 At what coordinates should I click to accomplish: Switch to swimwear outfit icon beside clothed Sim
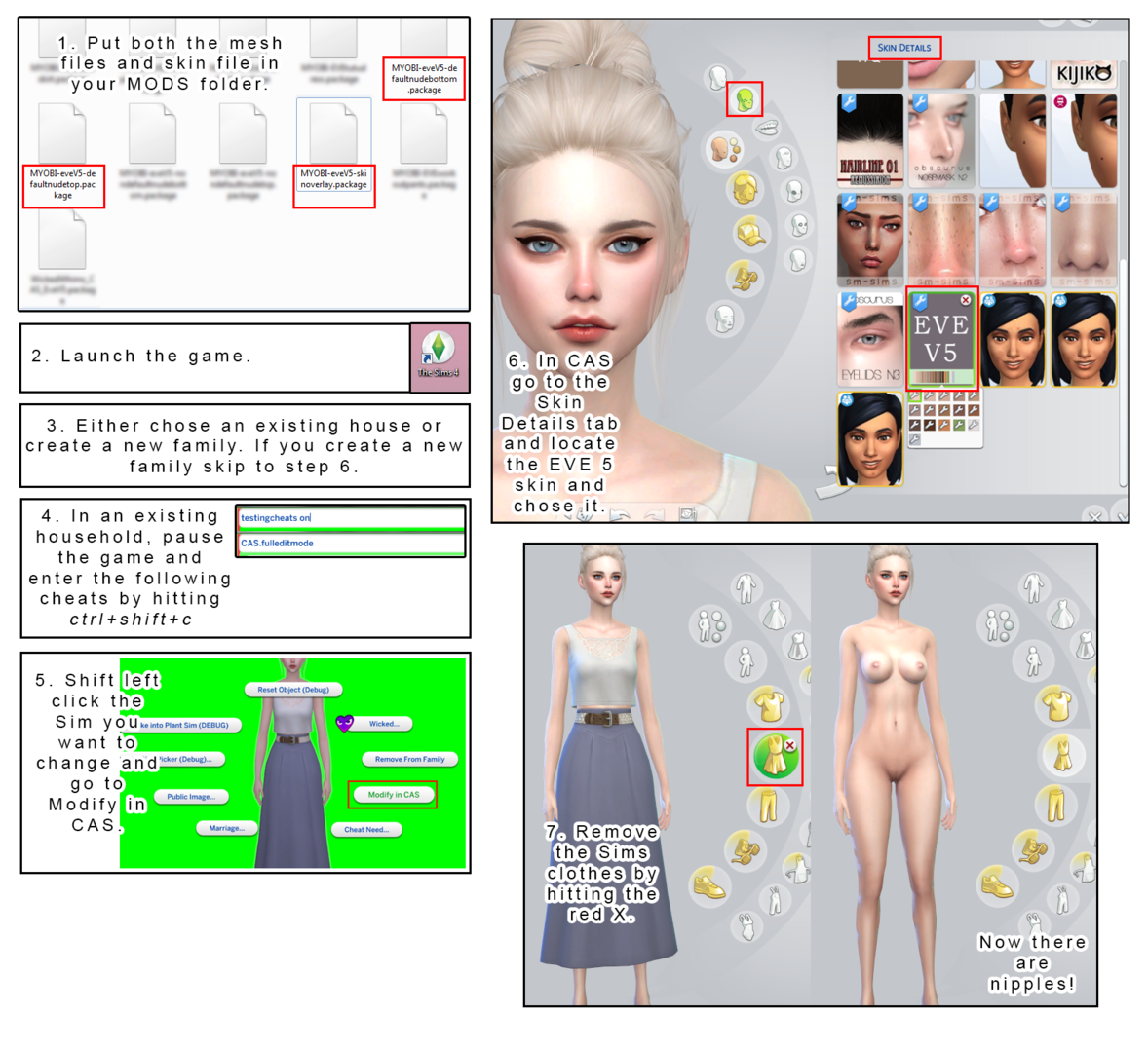coord(746,926)
